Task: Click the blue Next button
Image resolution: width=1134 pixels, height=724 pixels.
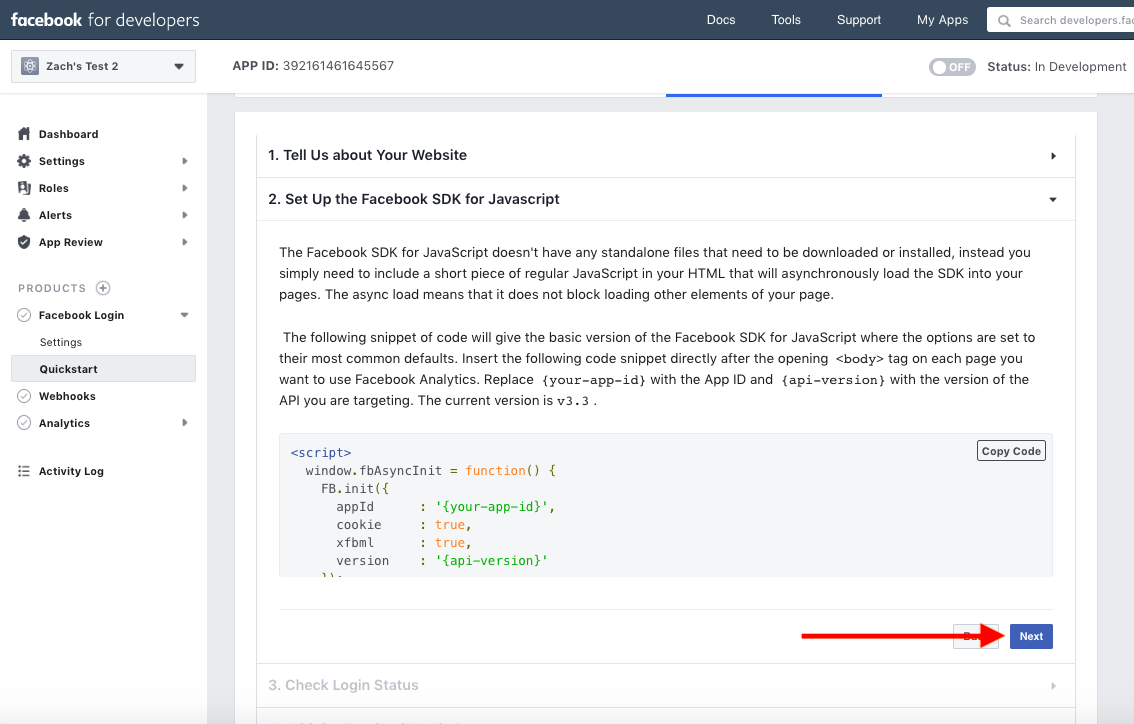Action: coord(1031,636)
